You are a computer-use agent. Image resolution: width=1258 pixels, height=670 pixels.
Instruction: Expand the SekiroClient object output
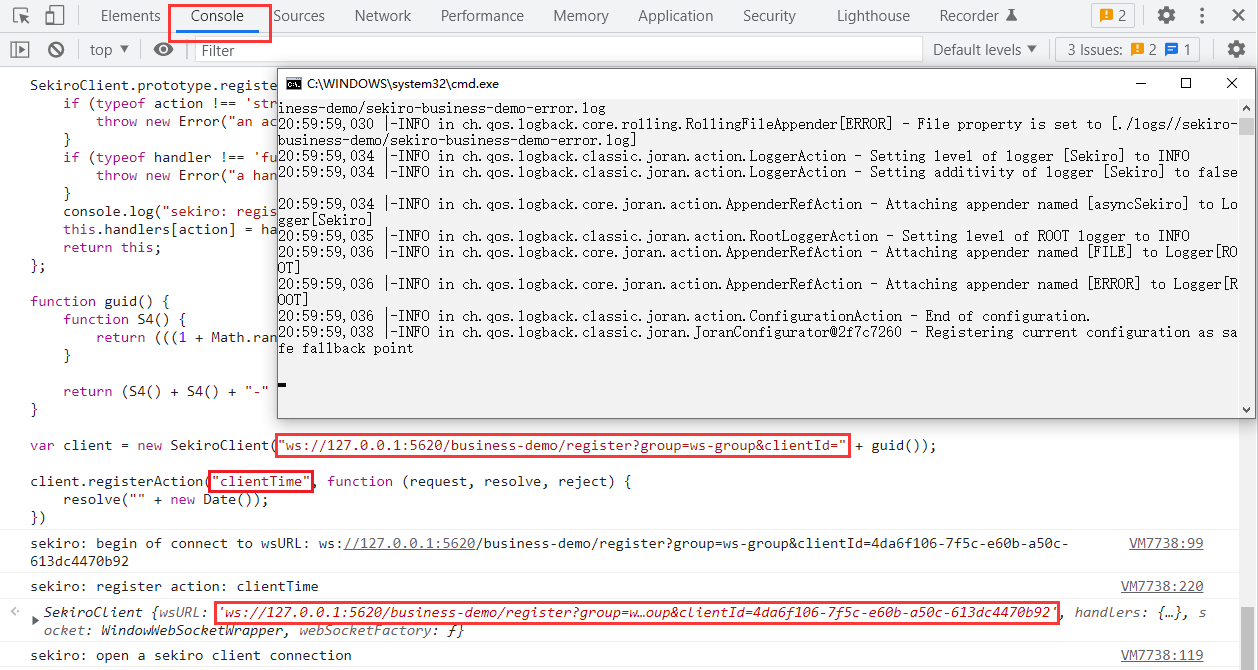(x=36, y=621)
